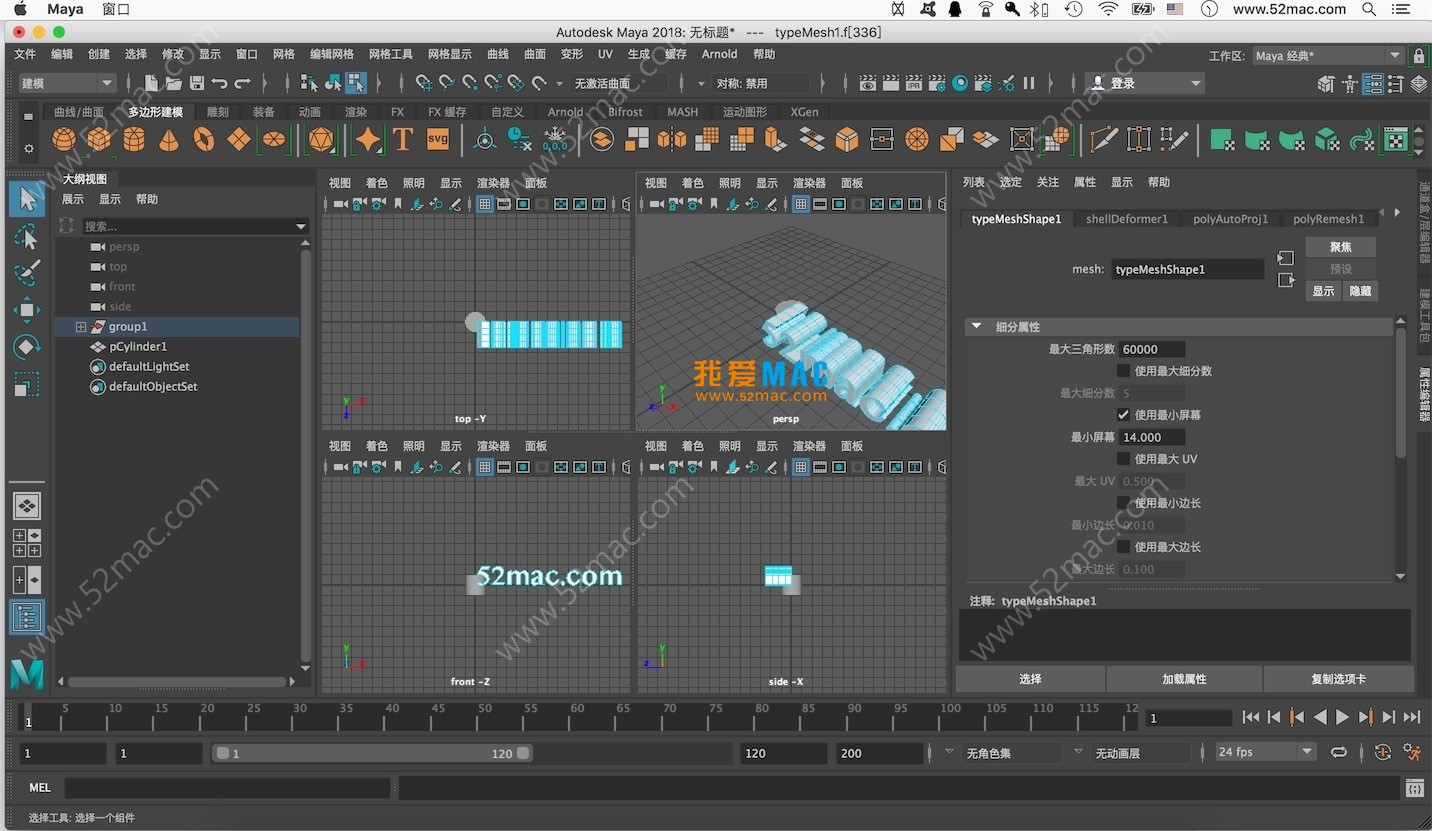1432x831 pixels.
Task: Click the Outliner horizontal scrollbar
Action: point(177,682)
